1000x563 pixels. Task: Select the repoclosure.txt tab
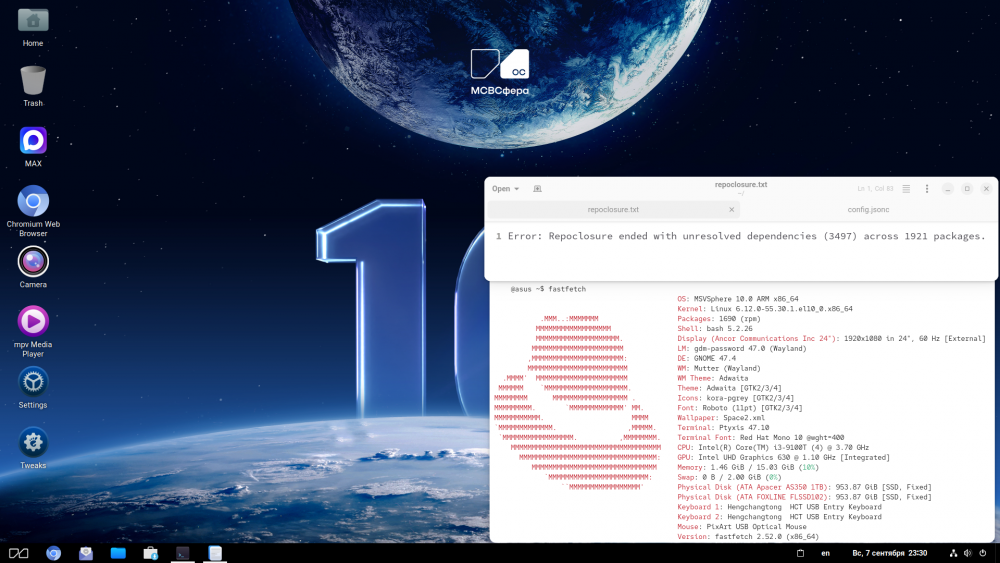(x=613, y=210)
